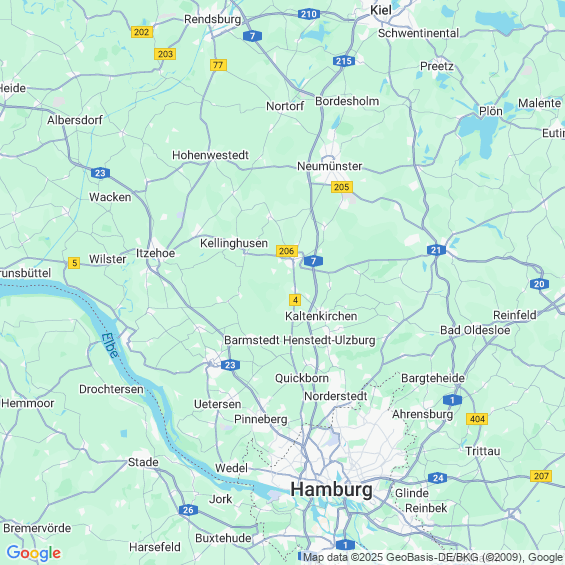Click the road 4 shield above Kaltenkirchen

point(295,299)
